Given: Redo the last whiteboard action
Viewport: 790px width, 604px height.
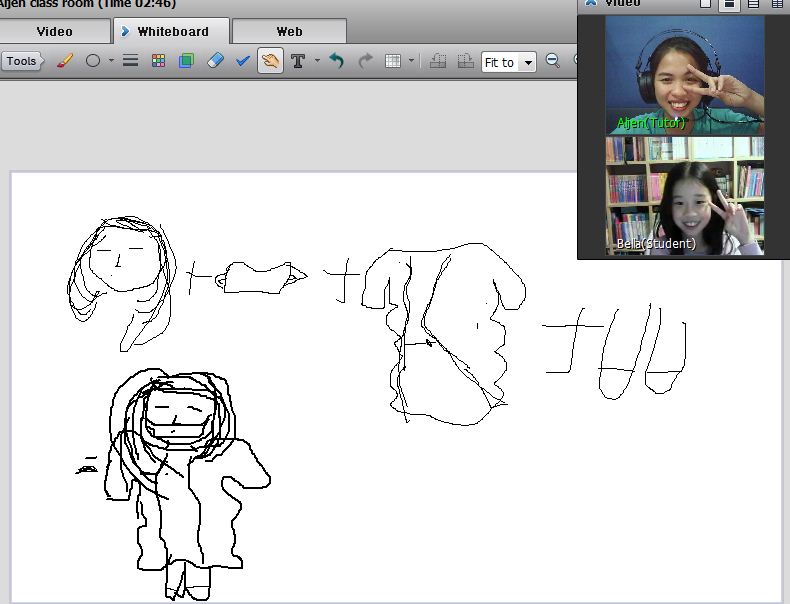Looking at the screenshot, I should 365,61.
